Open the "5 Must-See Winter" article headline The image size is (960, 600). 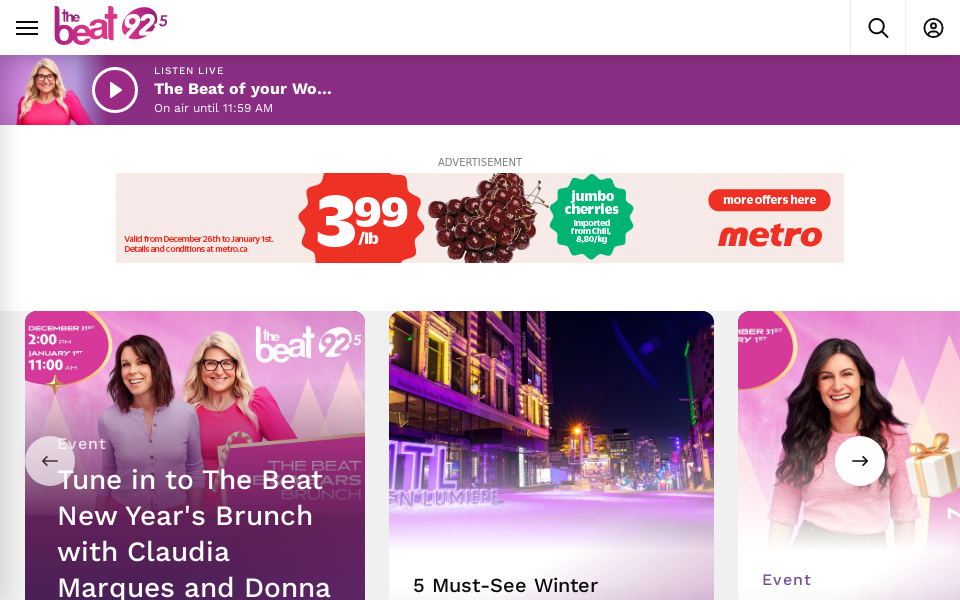click(x=505, y=585)
